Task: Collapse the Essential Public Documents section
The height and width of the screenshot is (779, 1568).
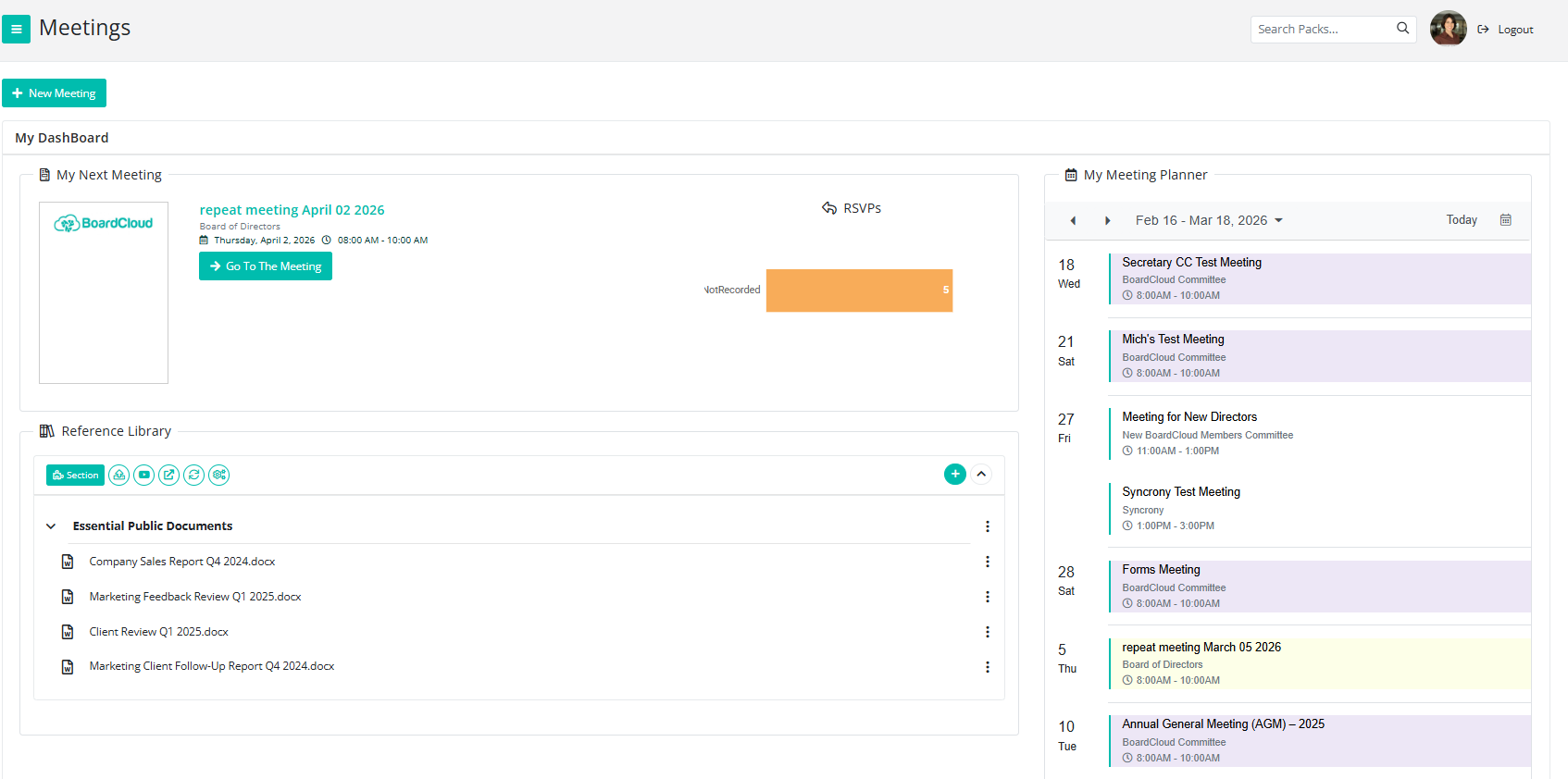Action: [x=51, y=526]
